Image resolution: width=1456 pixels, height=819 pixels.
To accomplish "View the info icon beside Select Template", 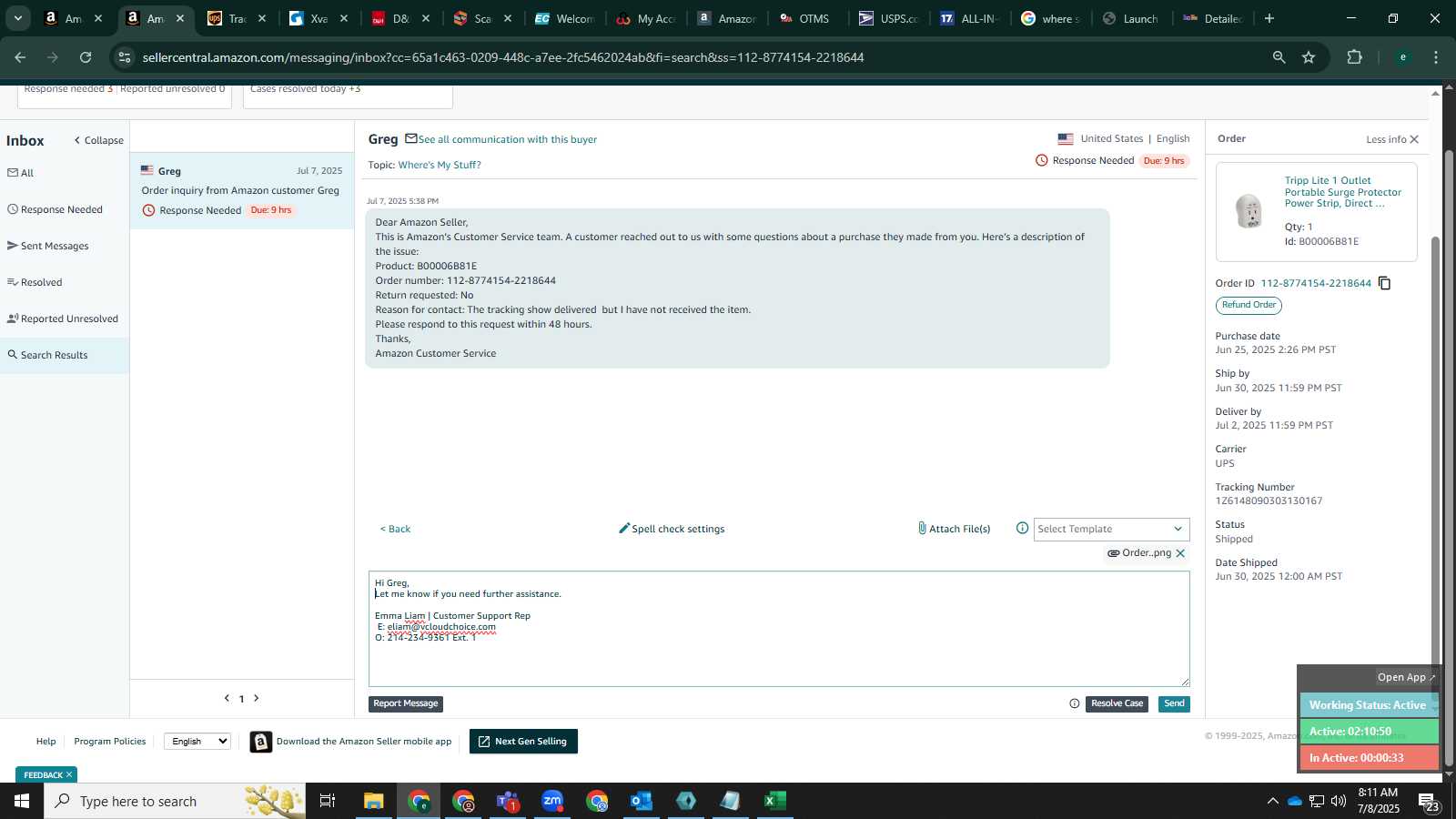I will pos(1022,529).
